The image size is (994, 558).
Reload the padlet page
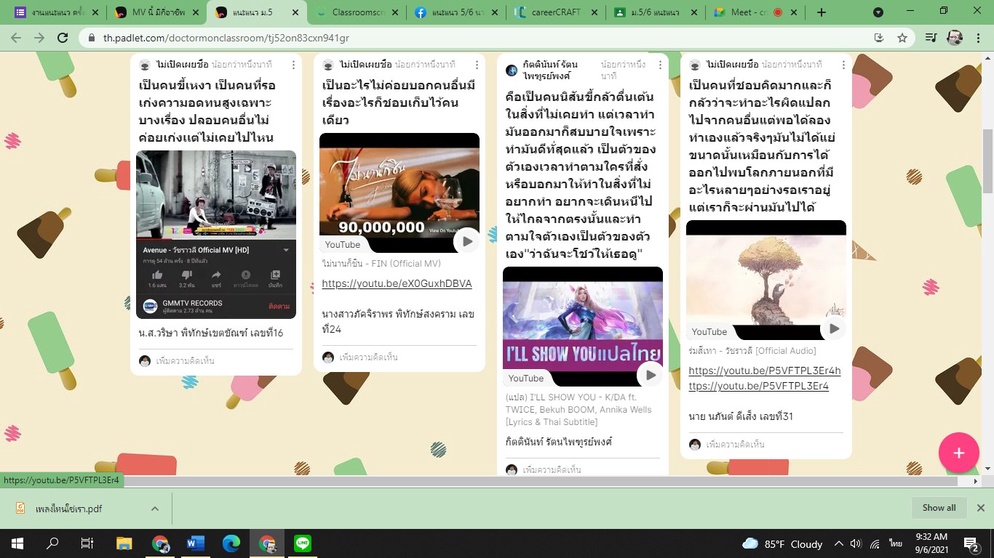point(62,38)
